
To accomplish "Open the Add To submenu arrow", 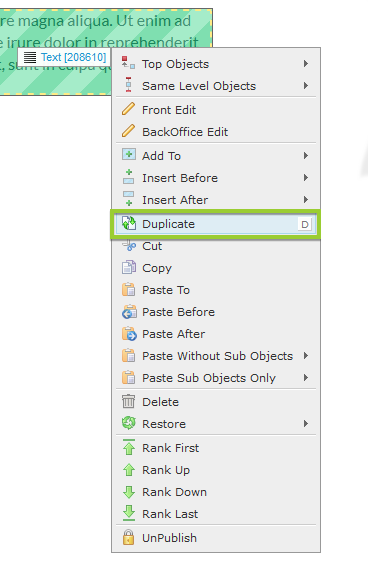I will 306,156.
